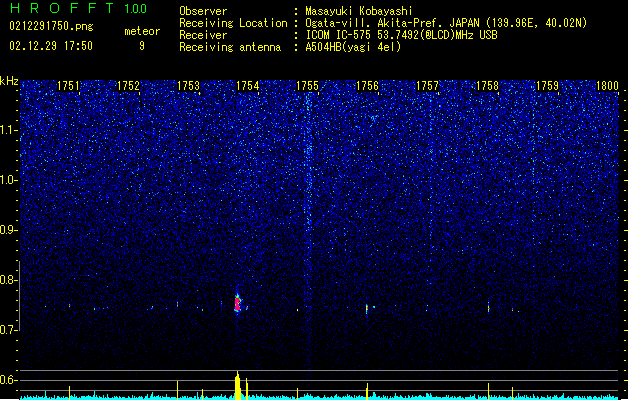Click the "Observer" field label
The height and width of the screenshot is (400, 629).
point(203,11)
